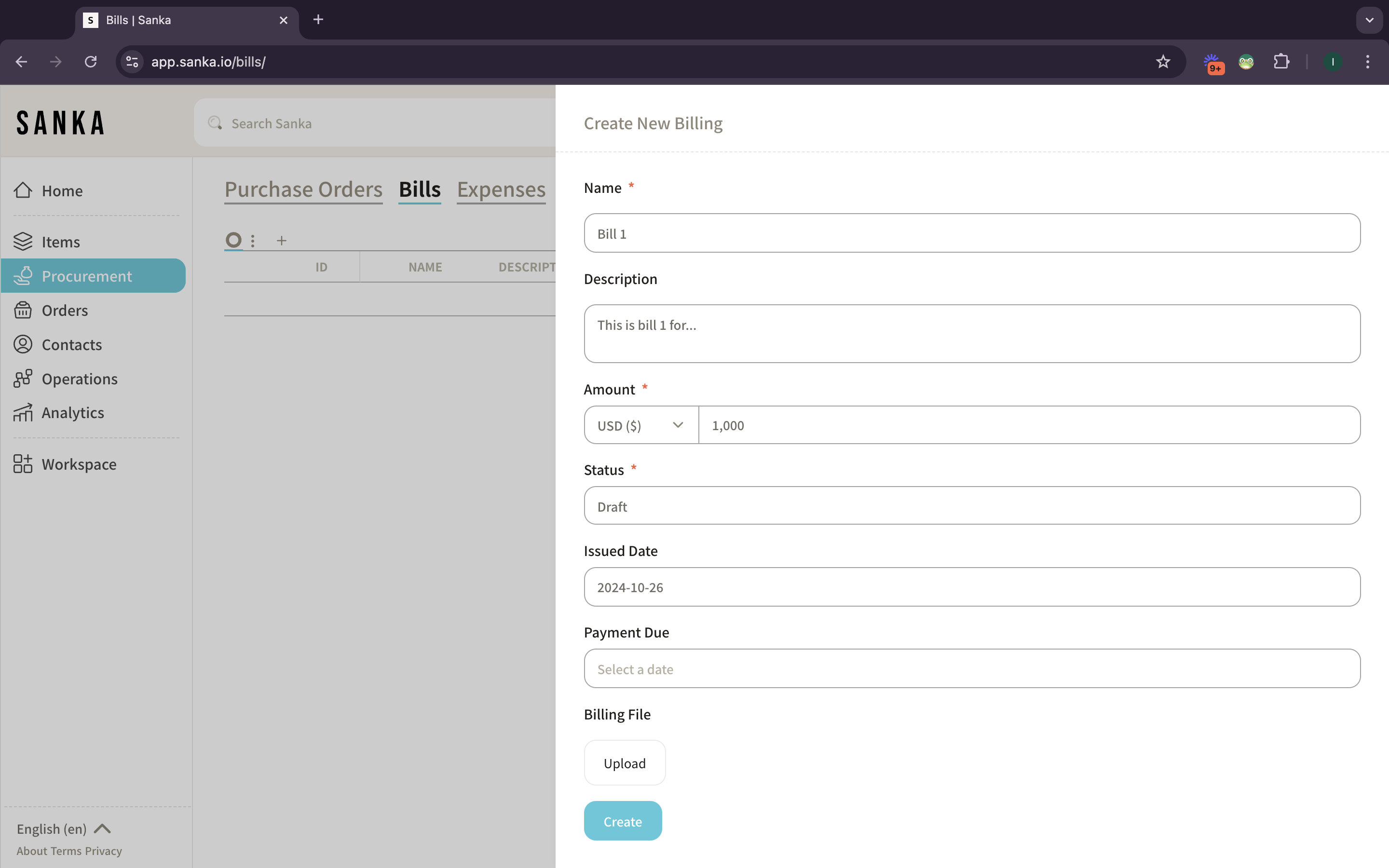Click the Upload billing file button
Viewport: 1389px width, 868px height.
[625, 763]
